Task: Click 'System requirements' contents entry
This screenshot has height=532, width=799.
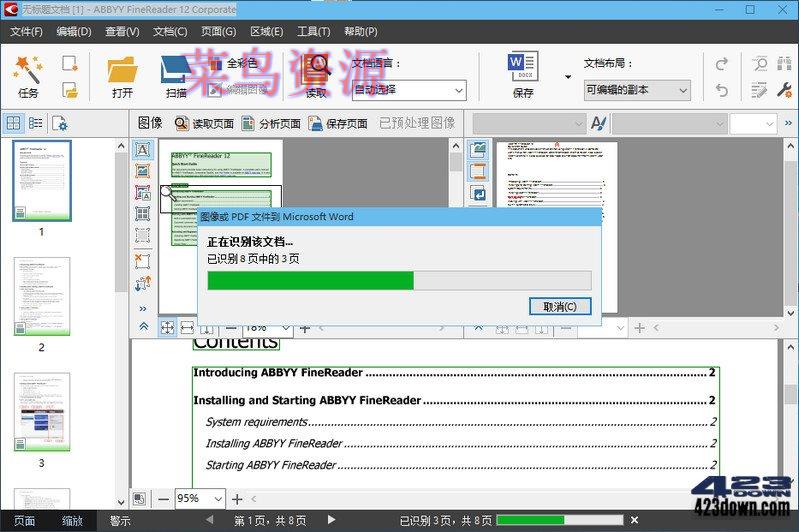Action: (x=461, y=422)
